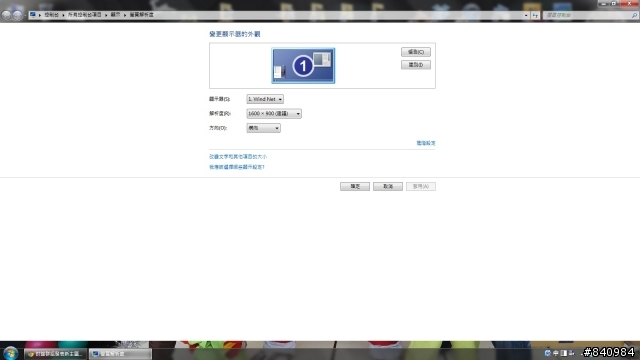Open the resolution dropdown showing 1600 × 900
This screenshot has width=640, height=360.
tap(274, 113)
